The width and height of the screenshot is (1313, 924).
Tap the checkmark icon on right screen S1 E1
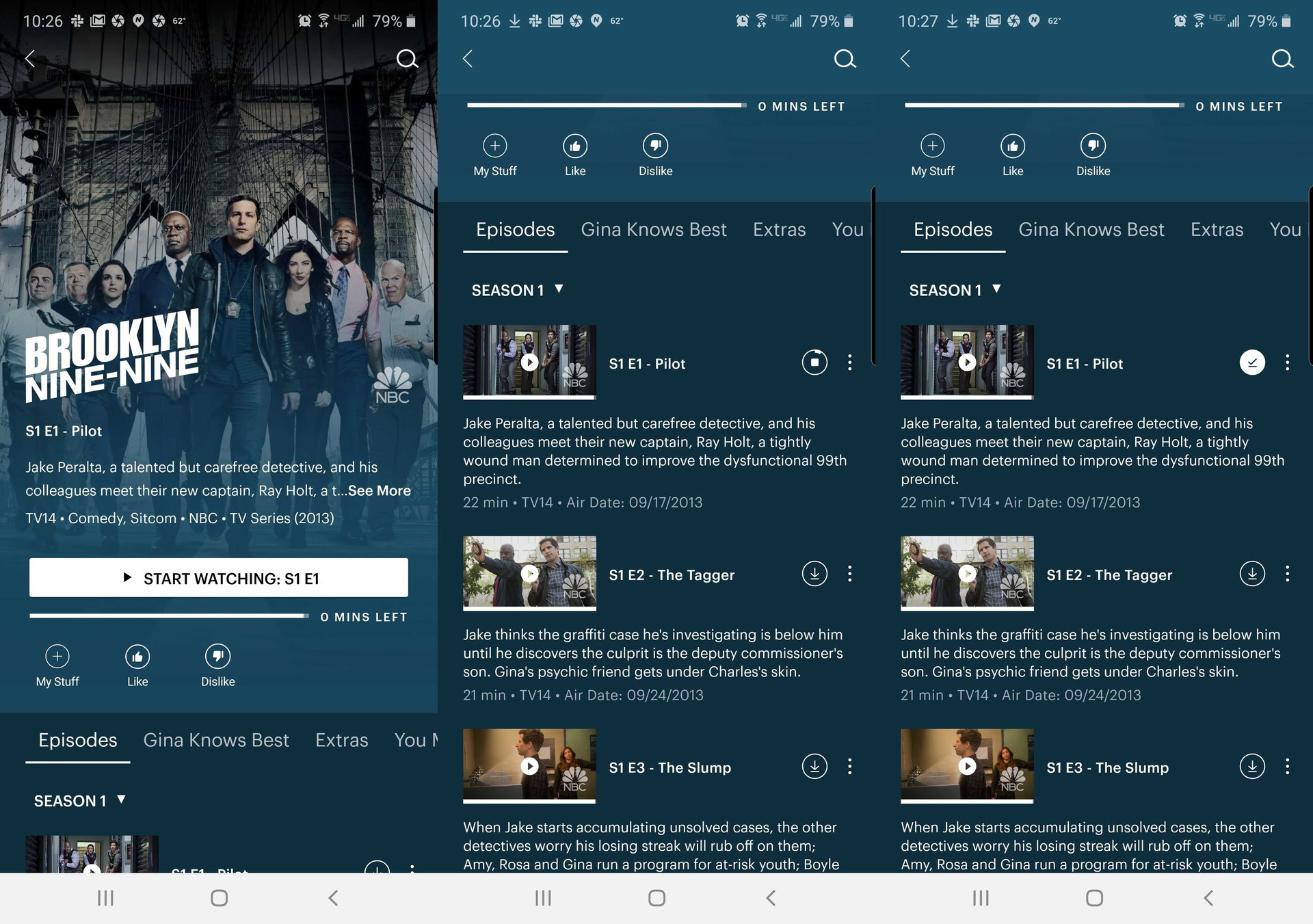point(1252,362)
